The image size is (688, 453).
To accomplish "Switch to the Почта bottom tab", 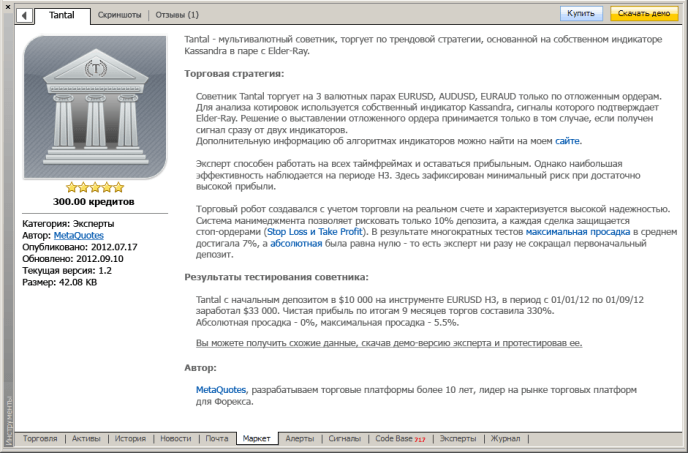I will (217, 439).
